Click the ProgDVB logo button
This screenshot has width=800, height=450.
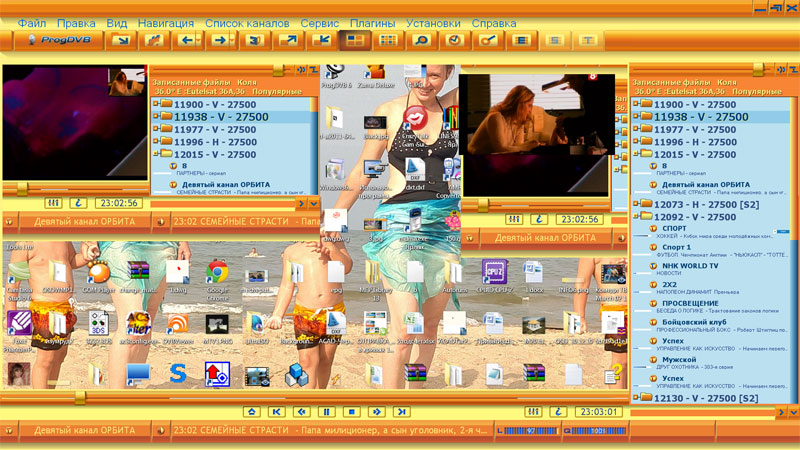[x=53, y=40]
